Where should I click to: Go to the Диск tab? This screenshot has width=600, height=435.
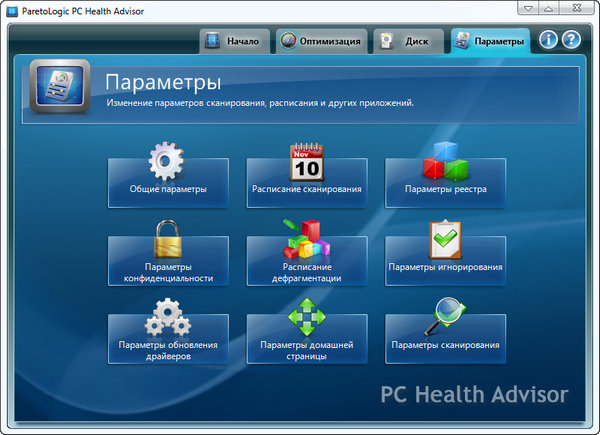[407, 42]
